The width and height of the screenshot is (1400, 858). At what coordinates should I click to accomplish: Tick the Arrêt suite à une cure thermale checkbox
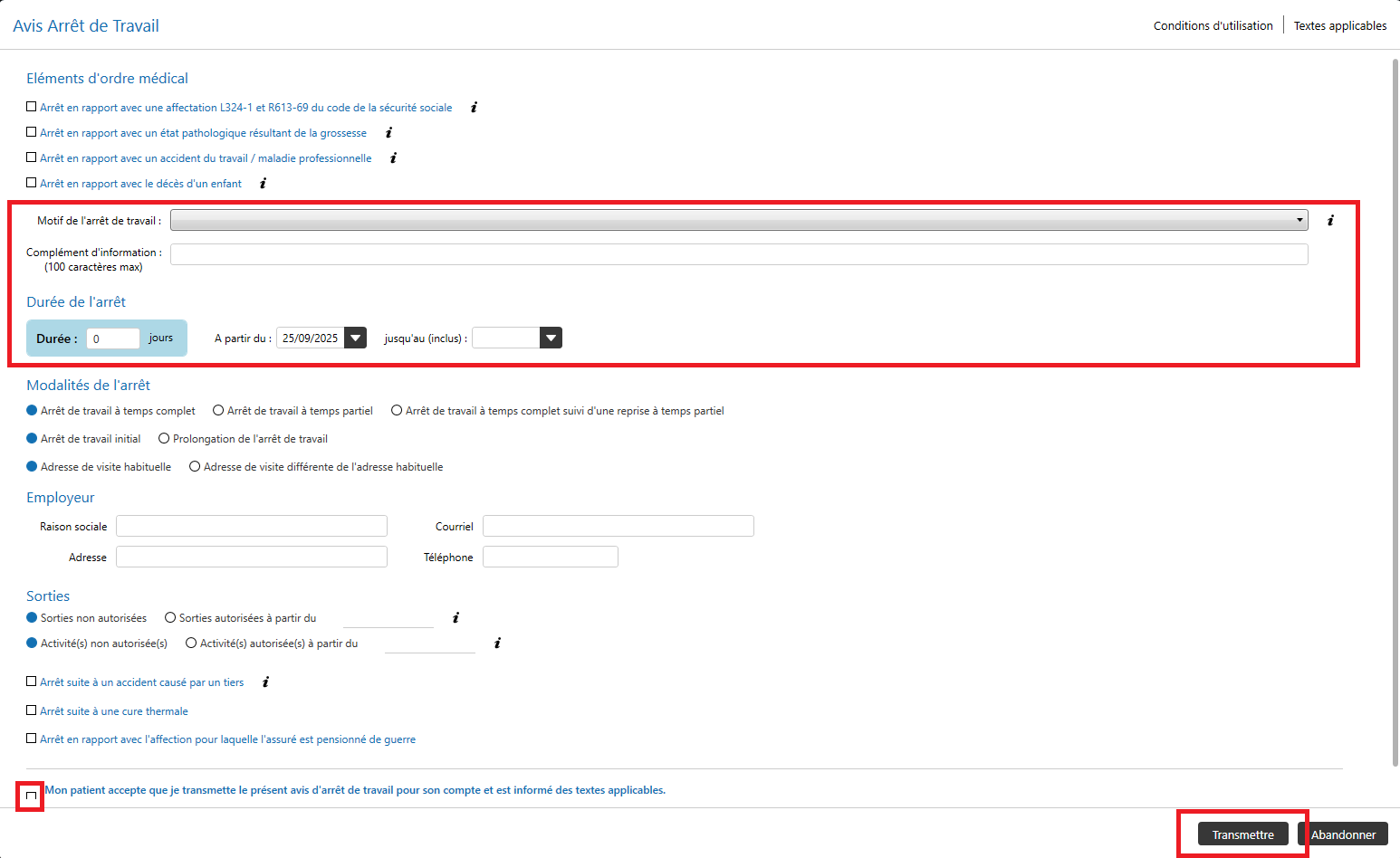(x=32, y=711)
